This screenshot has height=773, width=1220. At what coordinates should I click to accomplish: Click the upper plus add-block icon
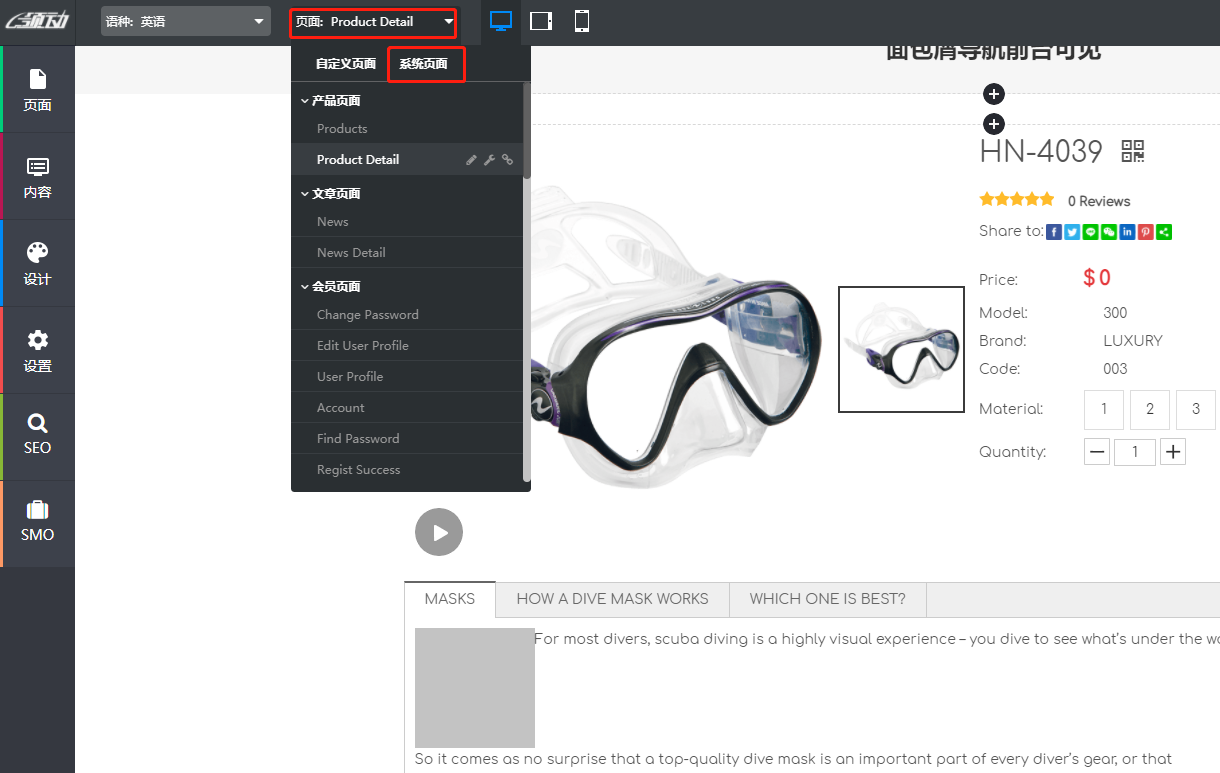993,94
